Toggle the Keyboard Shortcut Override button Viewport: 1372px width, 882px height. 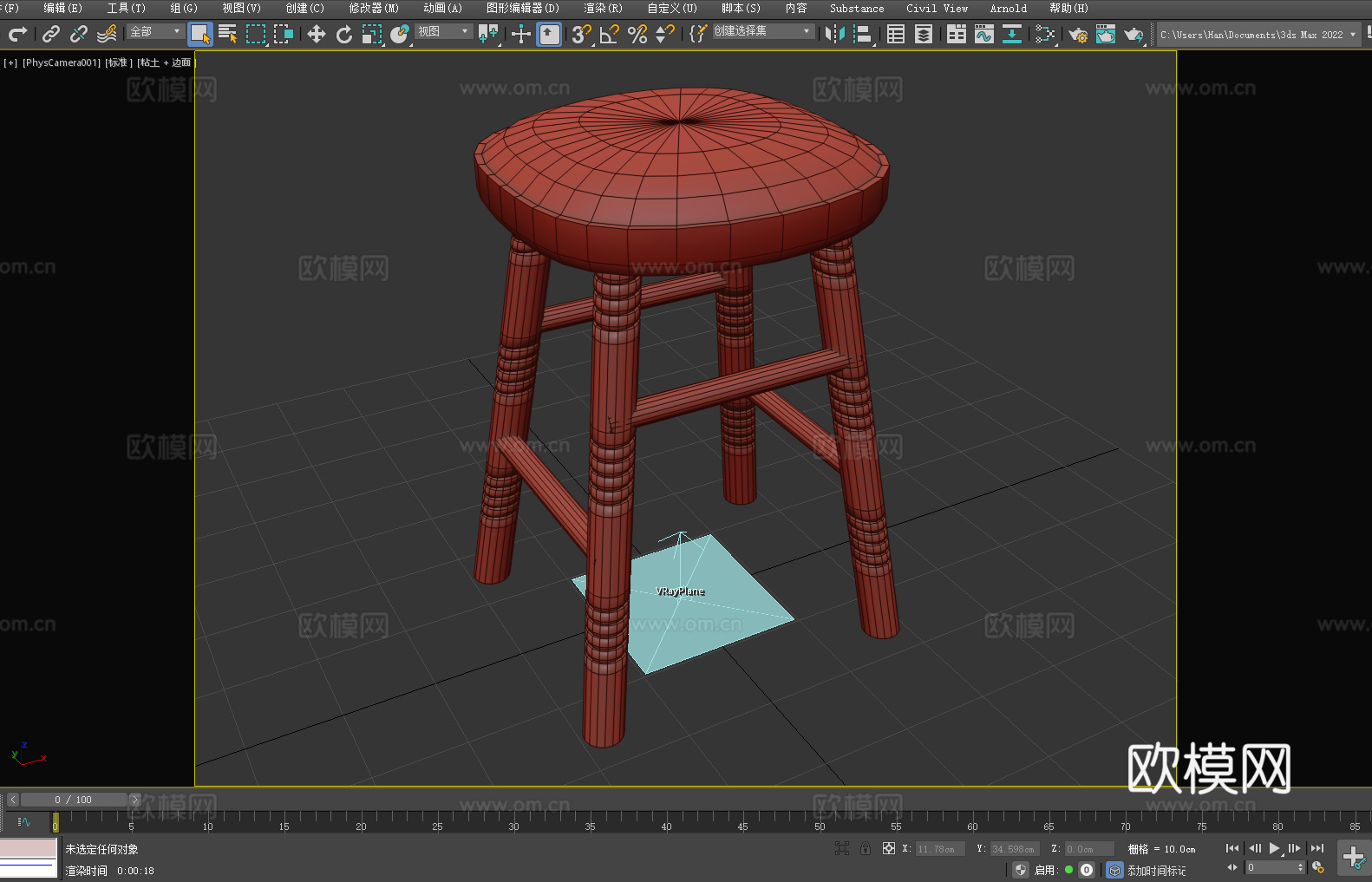click(x=549, y=34)
